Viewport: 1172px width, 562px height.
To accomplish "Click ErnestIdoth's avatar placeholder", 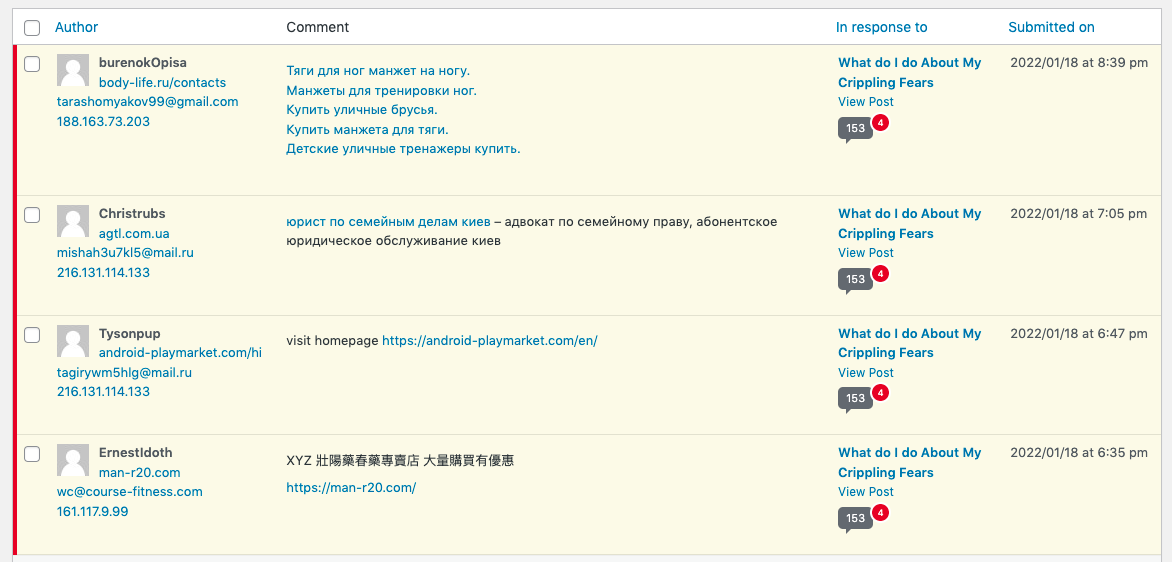I will click(x=73, y=461).
